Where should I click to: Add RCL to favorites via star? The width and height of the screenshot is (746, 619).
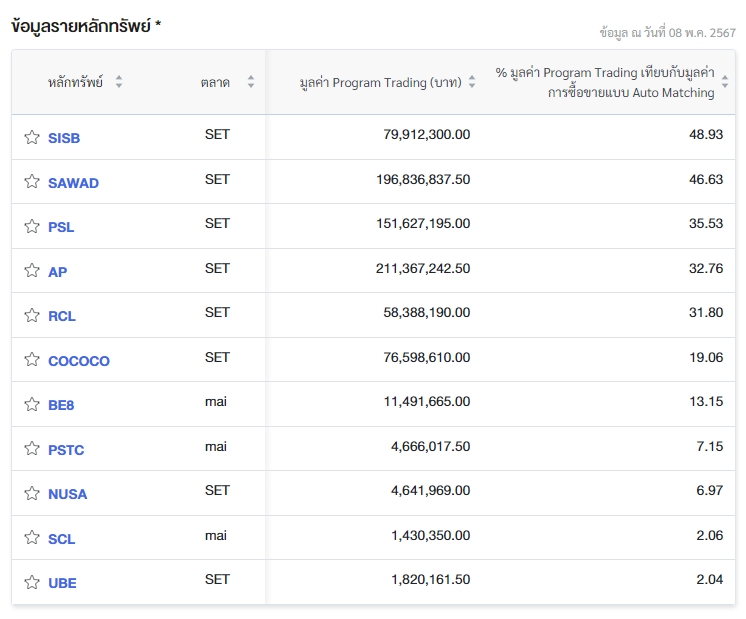click(x=32, y=316)
